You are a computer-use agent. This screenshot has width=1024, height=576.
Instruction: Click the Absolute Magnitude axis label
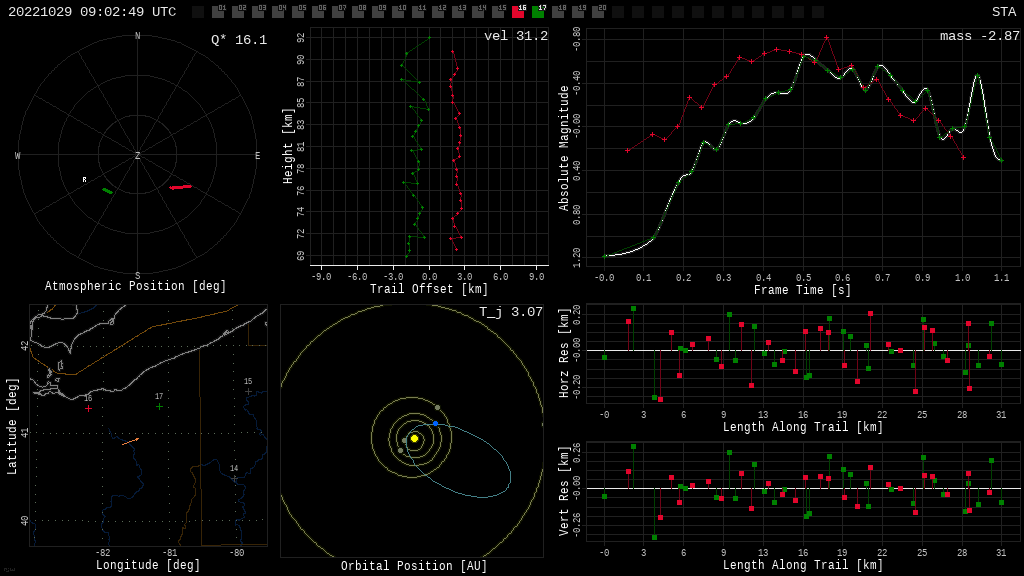564,148
